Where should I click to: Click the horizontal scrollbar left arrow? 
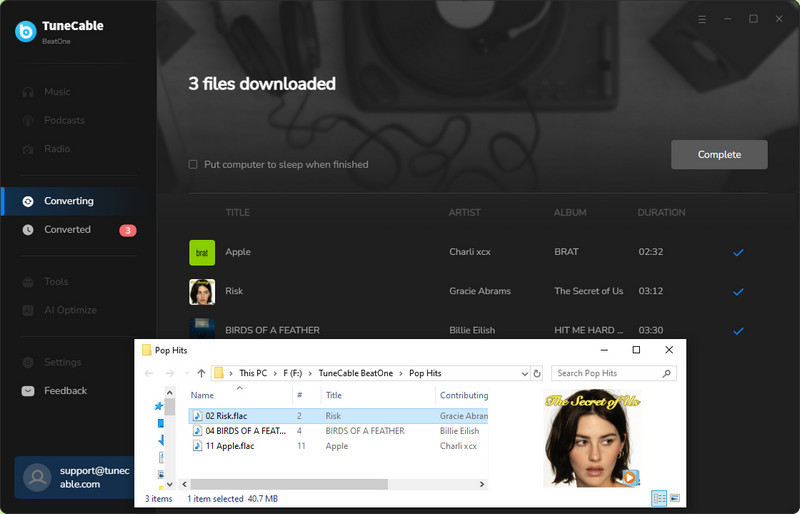pos(184,484)
